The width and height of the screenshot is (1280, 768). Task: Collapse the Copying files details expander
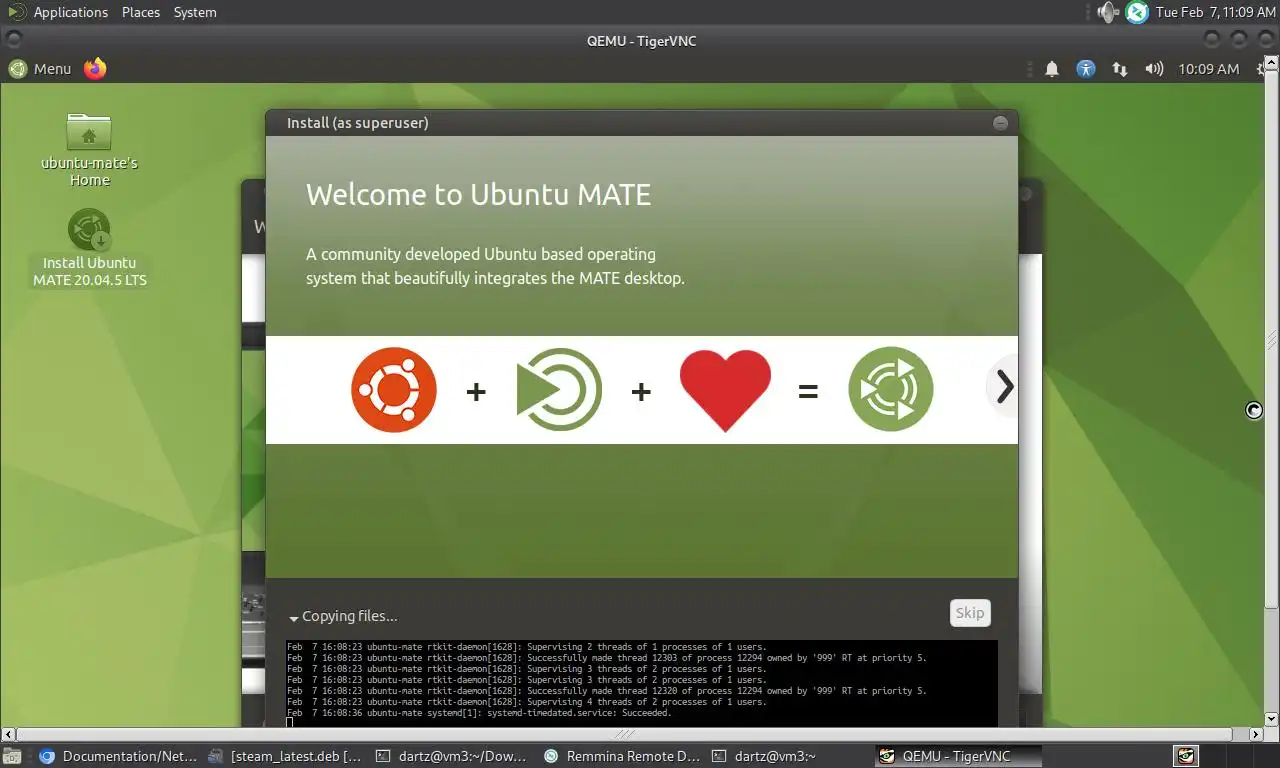click(294, 618)
